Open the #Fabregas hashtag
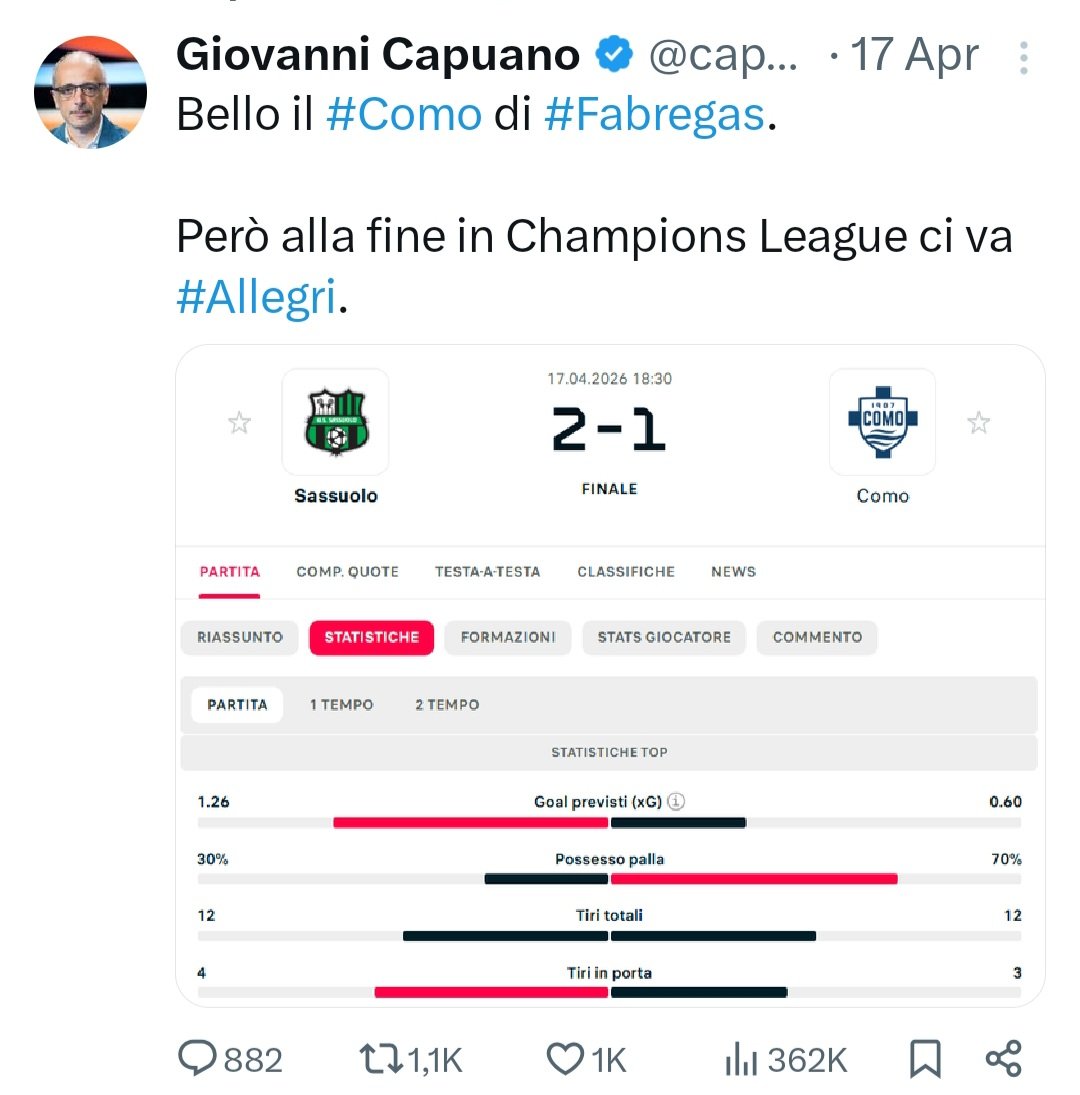The height and width of the screenshot is (1095, 1080). (654, 115)
